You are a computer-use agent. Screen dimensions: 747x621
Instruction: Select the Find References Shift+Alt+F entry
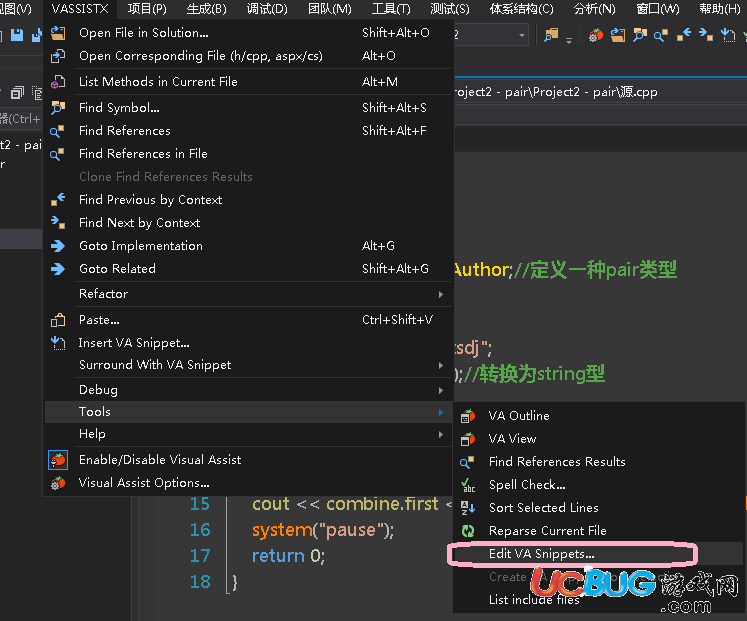click(248, 131)
